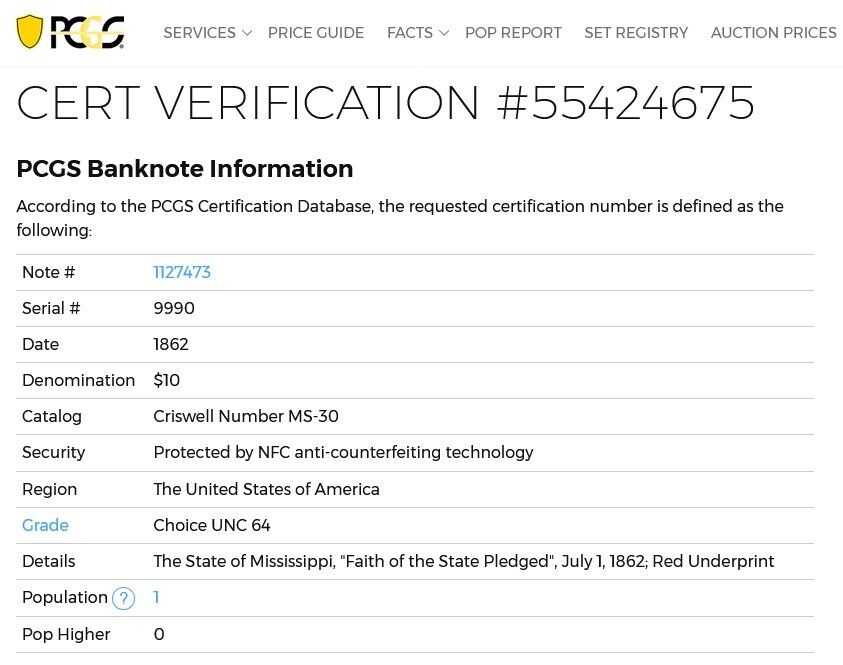Click the Details row label

point(48,561)
